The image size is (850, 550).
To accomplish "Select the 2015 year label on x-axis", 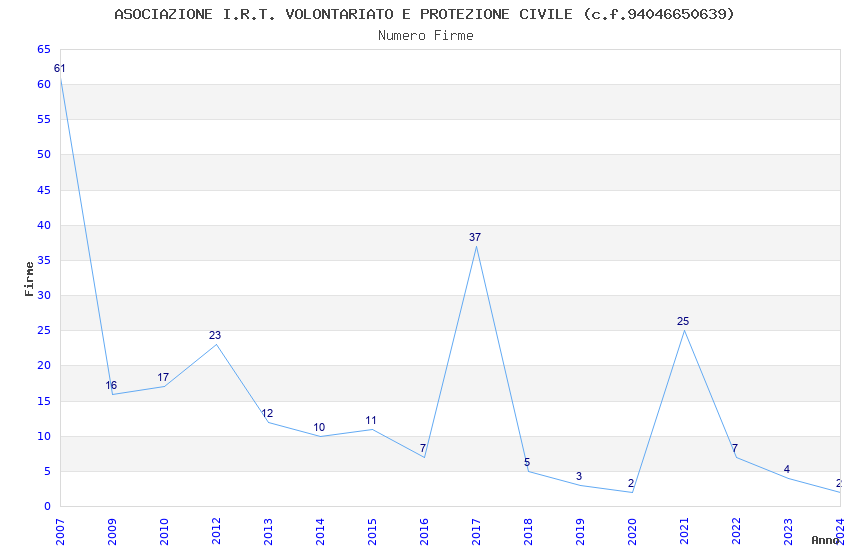I will pyautogui.click(x=372, y=532).
